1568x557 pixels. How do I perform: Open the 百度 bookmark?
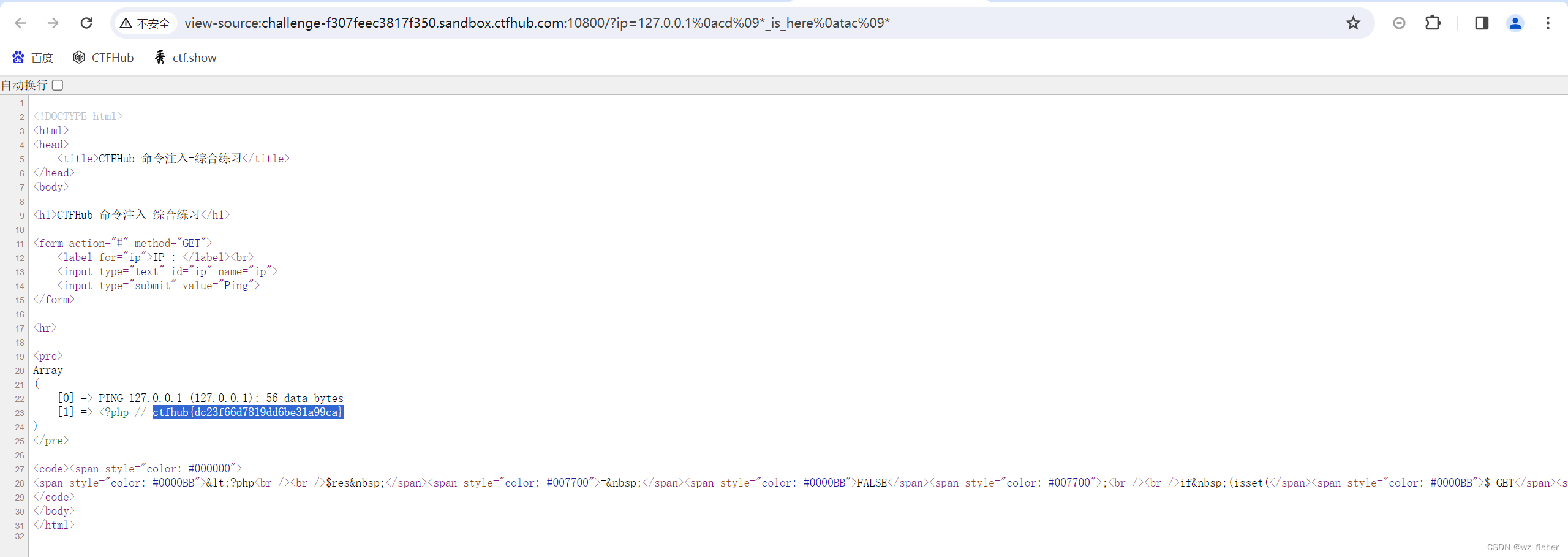(33, 58)
